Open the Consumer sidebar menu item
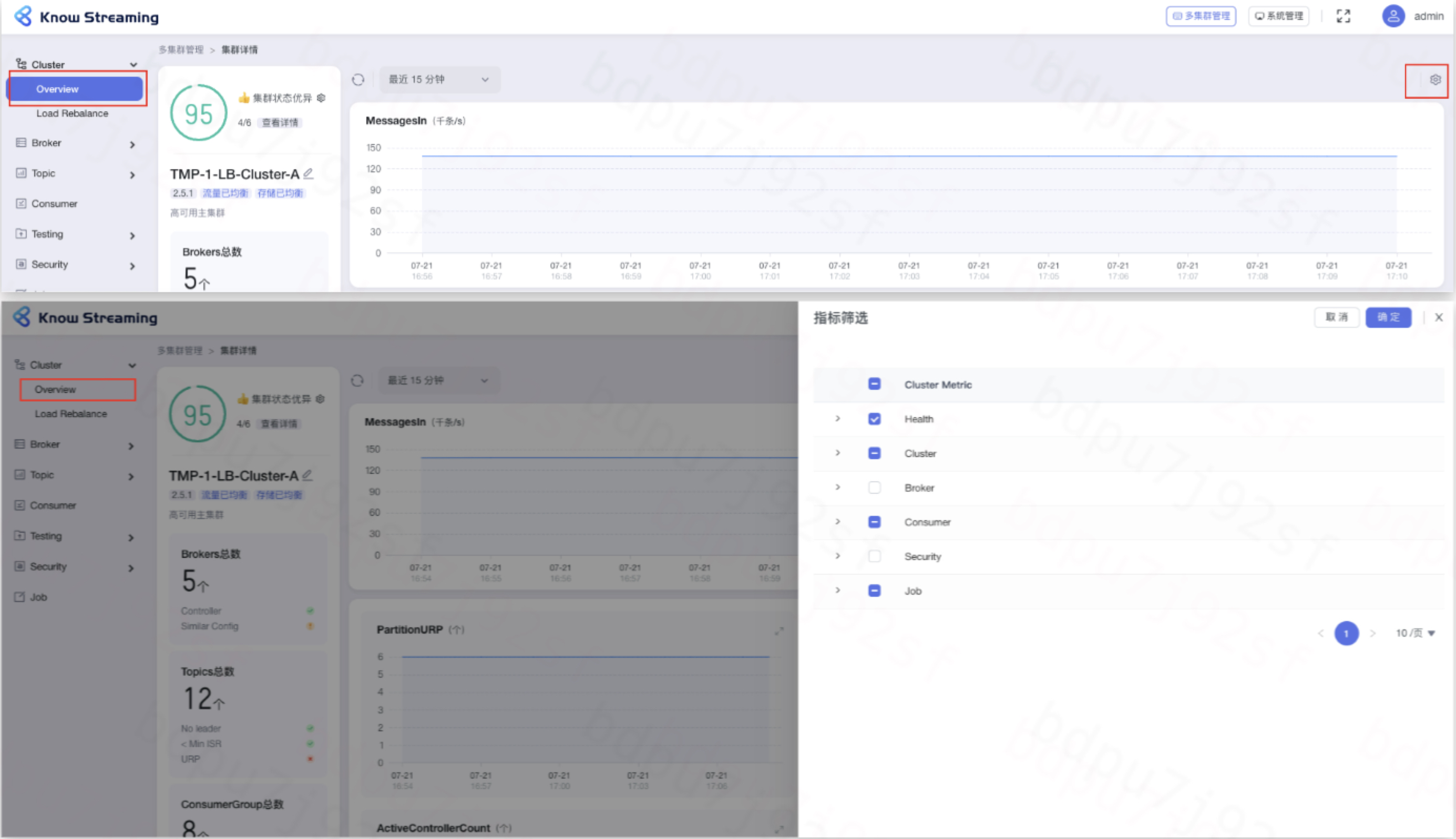 pos(54,203)
